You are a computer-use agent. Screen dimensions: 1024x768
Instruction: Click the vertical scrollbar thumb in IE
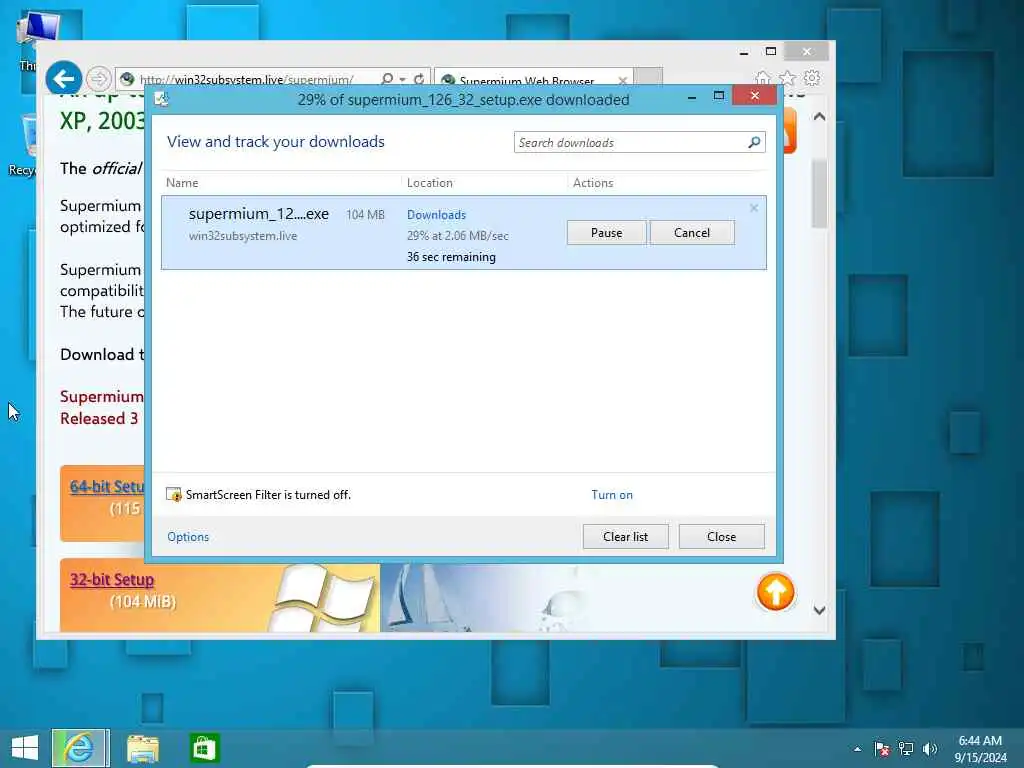[820, 194]
